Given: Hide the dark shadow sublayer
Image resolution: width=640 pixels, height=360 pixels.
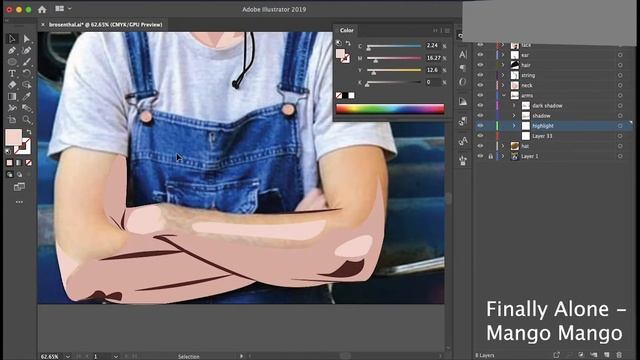Looking at the screenshot, I should (480, 105).
